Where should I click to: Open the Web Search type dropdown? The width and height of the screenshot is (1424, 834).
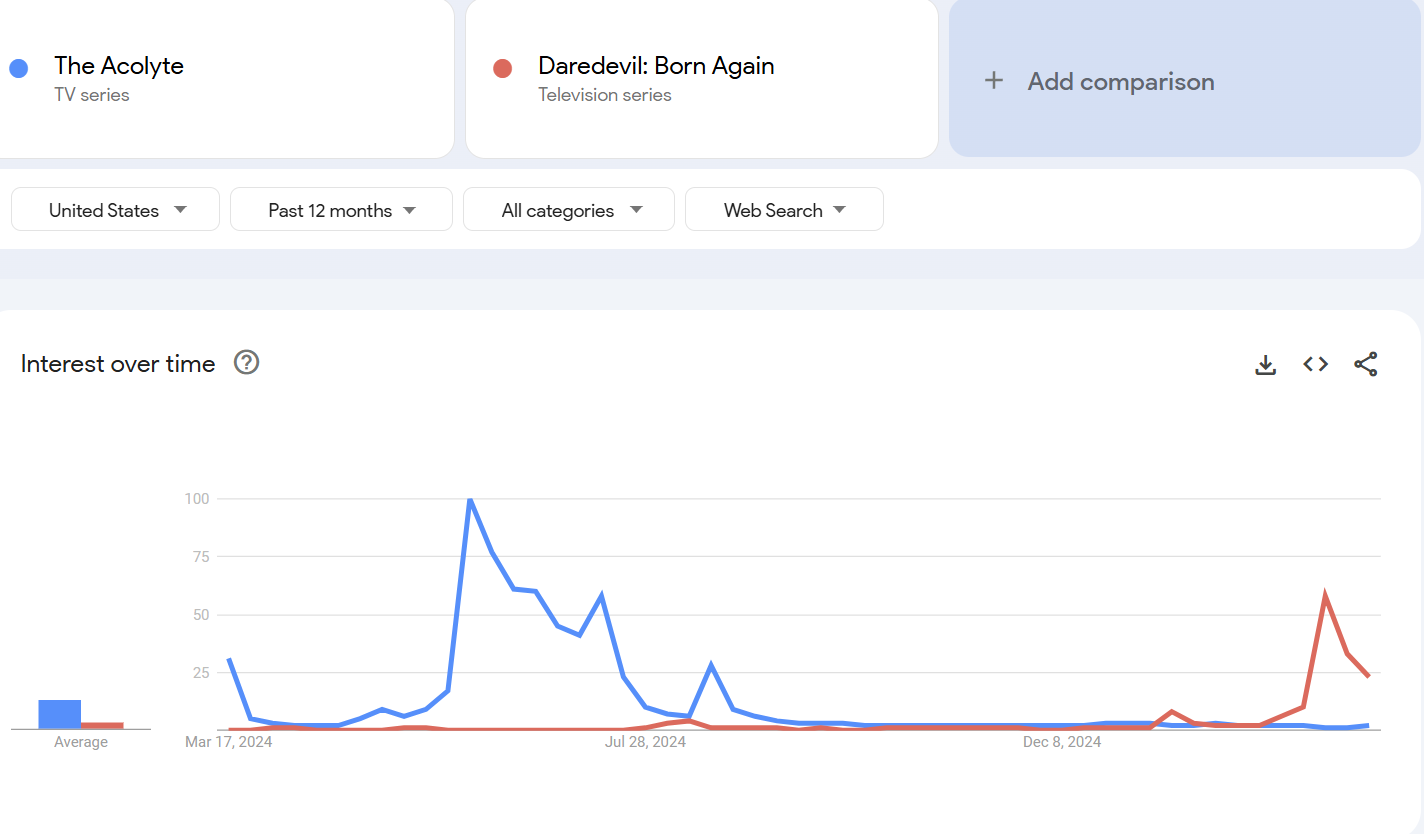coord(784,210)
